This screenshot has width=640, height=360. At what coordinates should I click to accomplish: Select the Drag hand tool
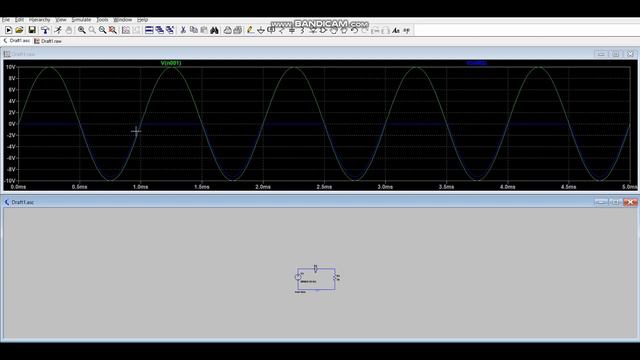(344, 30)
